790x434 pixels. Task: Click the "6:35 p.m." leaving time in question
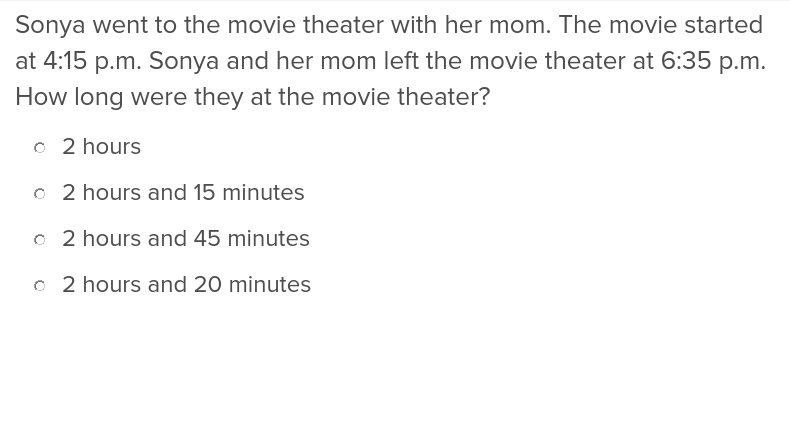click(x=713, y=62)
